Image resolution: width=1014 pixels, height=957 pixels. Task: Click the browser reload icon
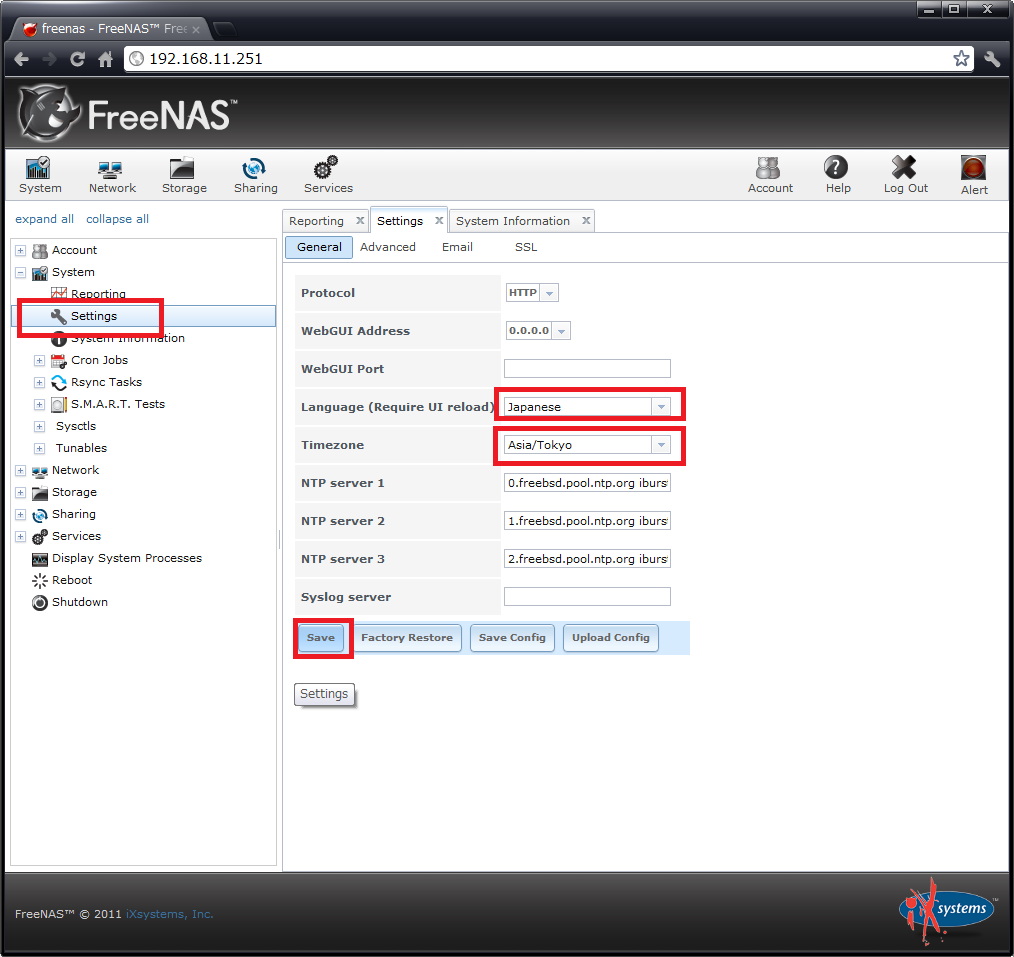[x=78, y=59]
